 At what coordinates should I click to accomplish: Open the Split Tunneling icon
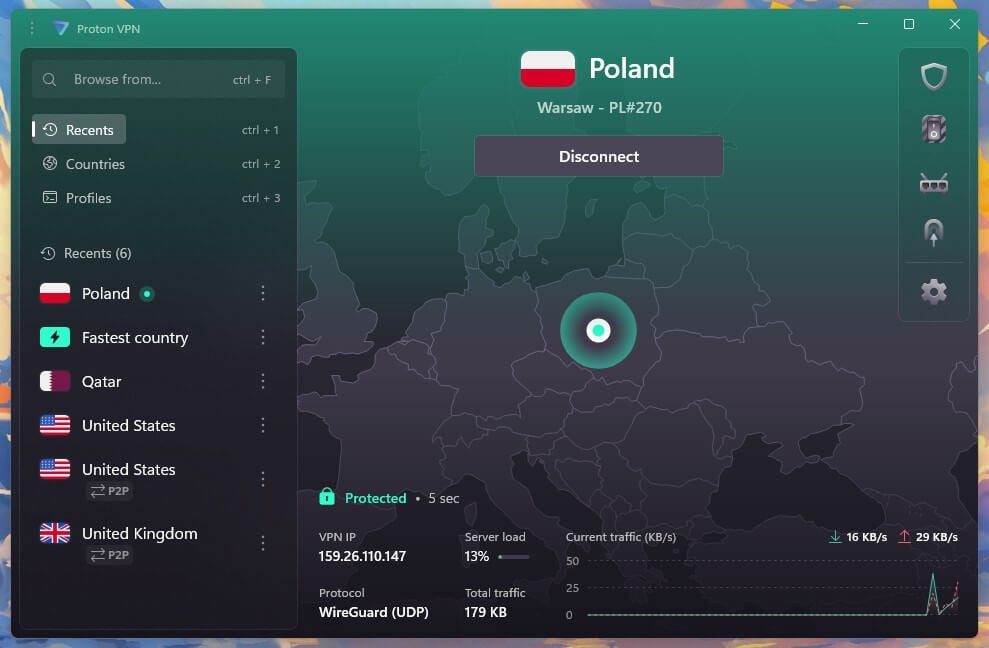933,232
